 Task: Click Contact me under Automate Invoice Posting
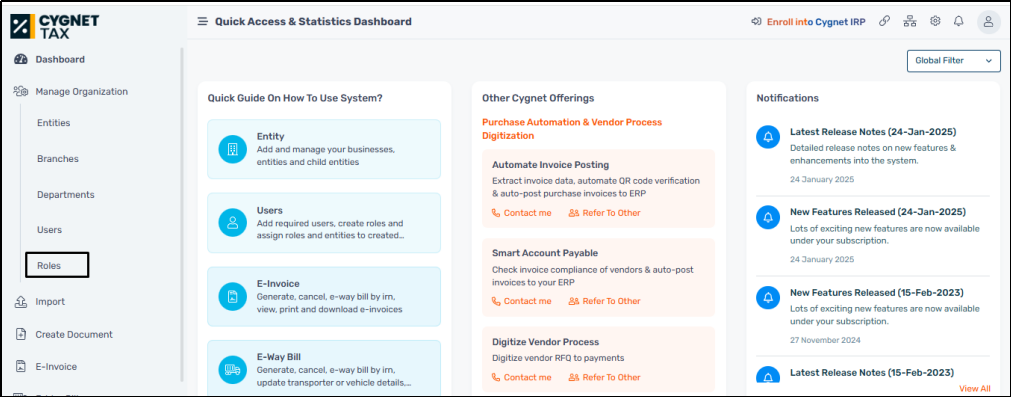tap(522, 213)
